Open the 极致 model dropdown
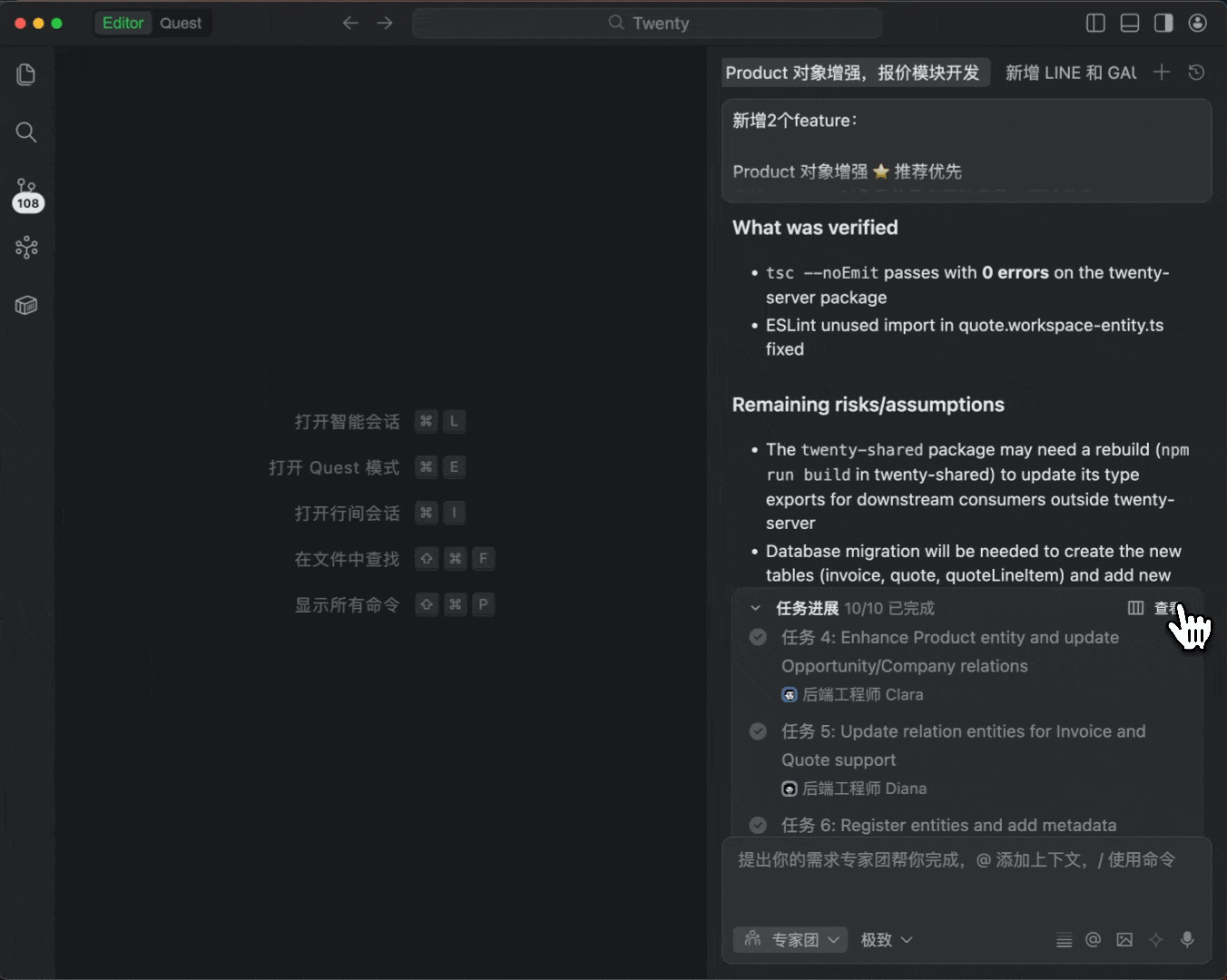Viewport: 1227px width, 980px height. tap(887, 940)
